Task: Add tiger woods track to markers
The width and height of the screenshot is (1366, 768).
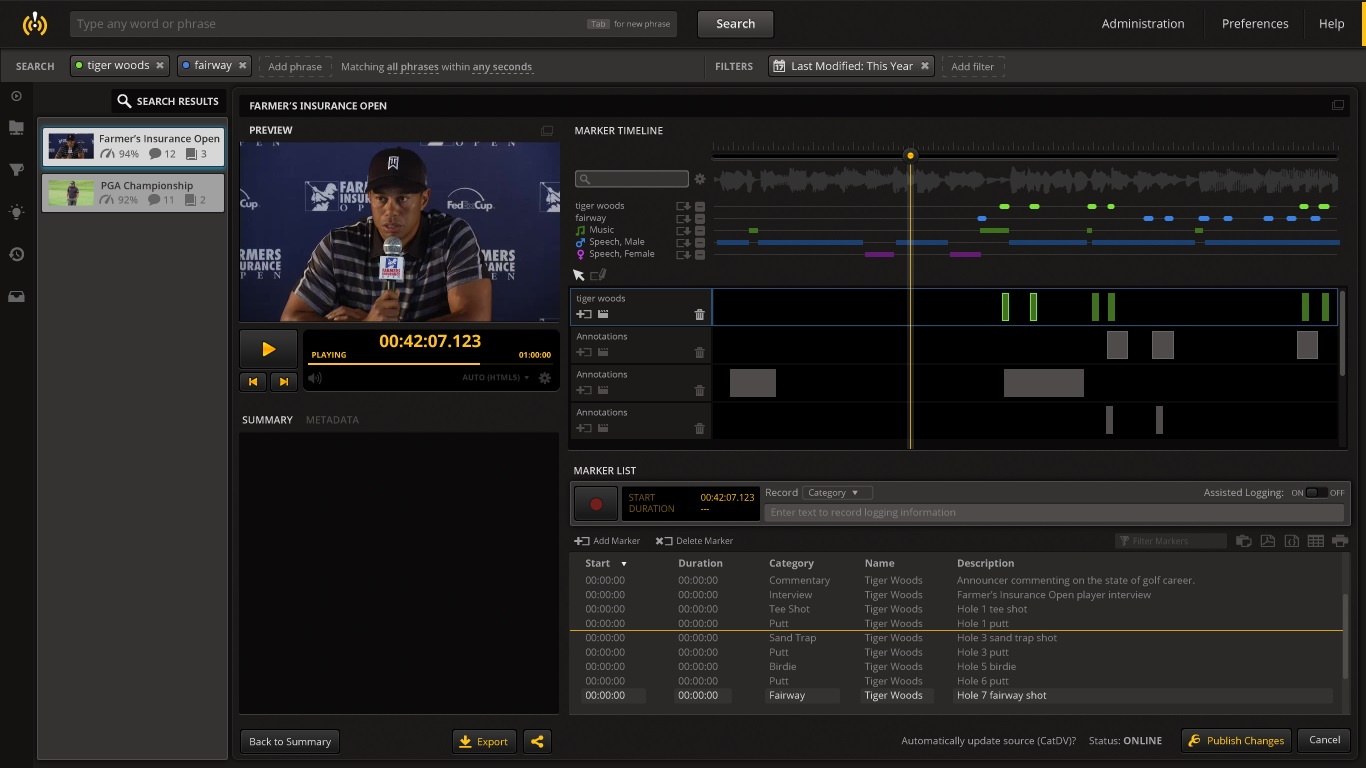Action: pyautogui.click(x=684, y=206)
